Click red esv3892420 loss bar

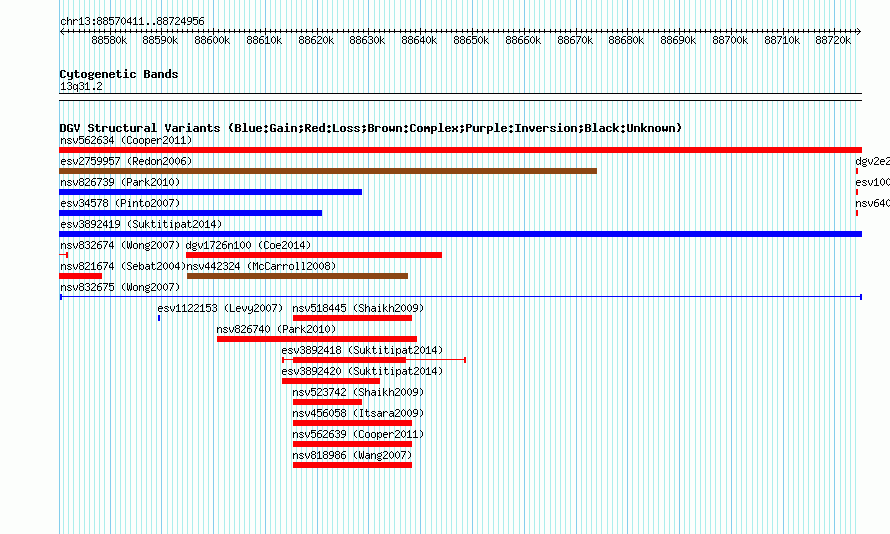[x=331, y=381]
